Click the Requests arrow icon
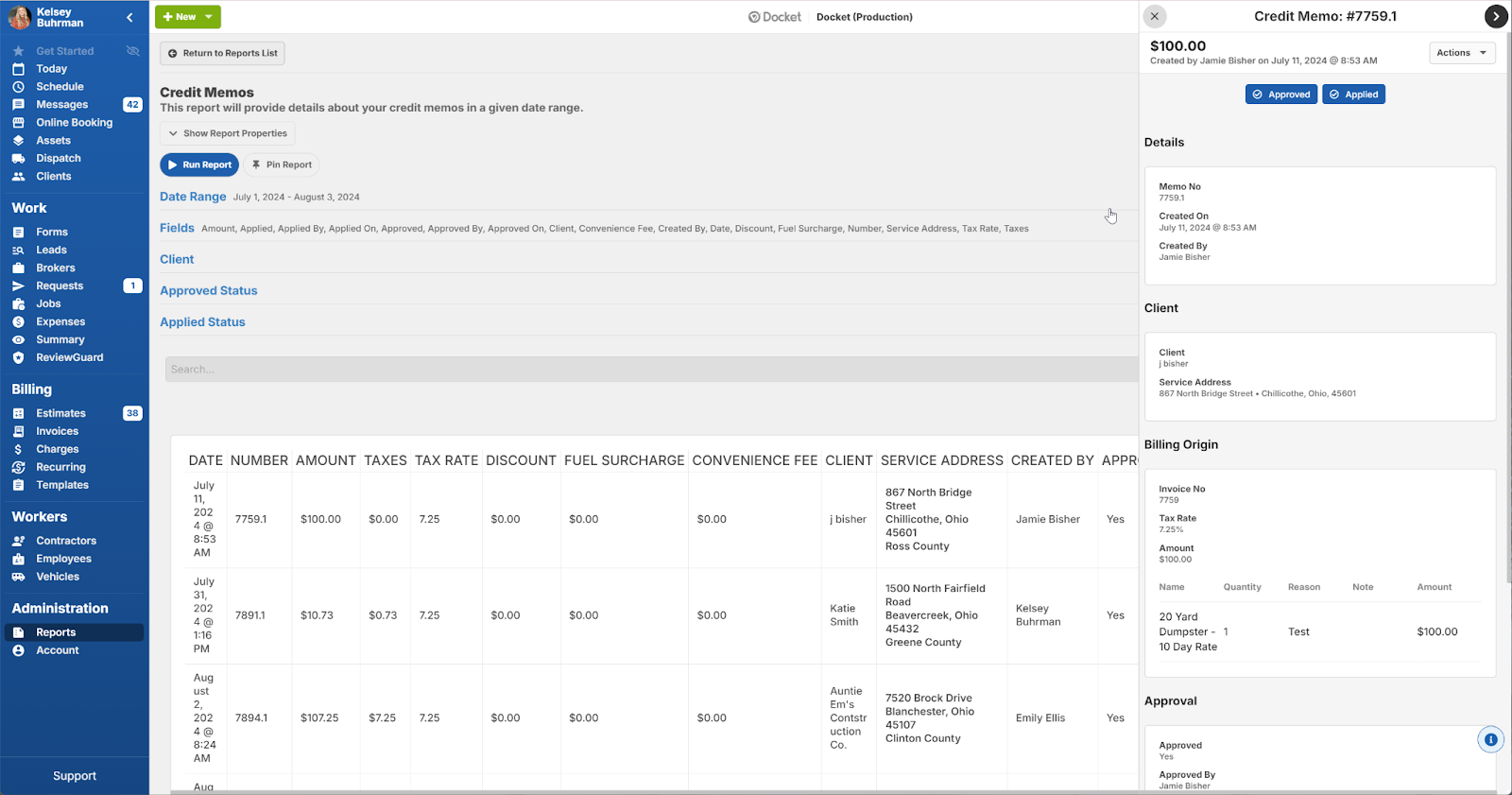 (18, 286)
